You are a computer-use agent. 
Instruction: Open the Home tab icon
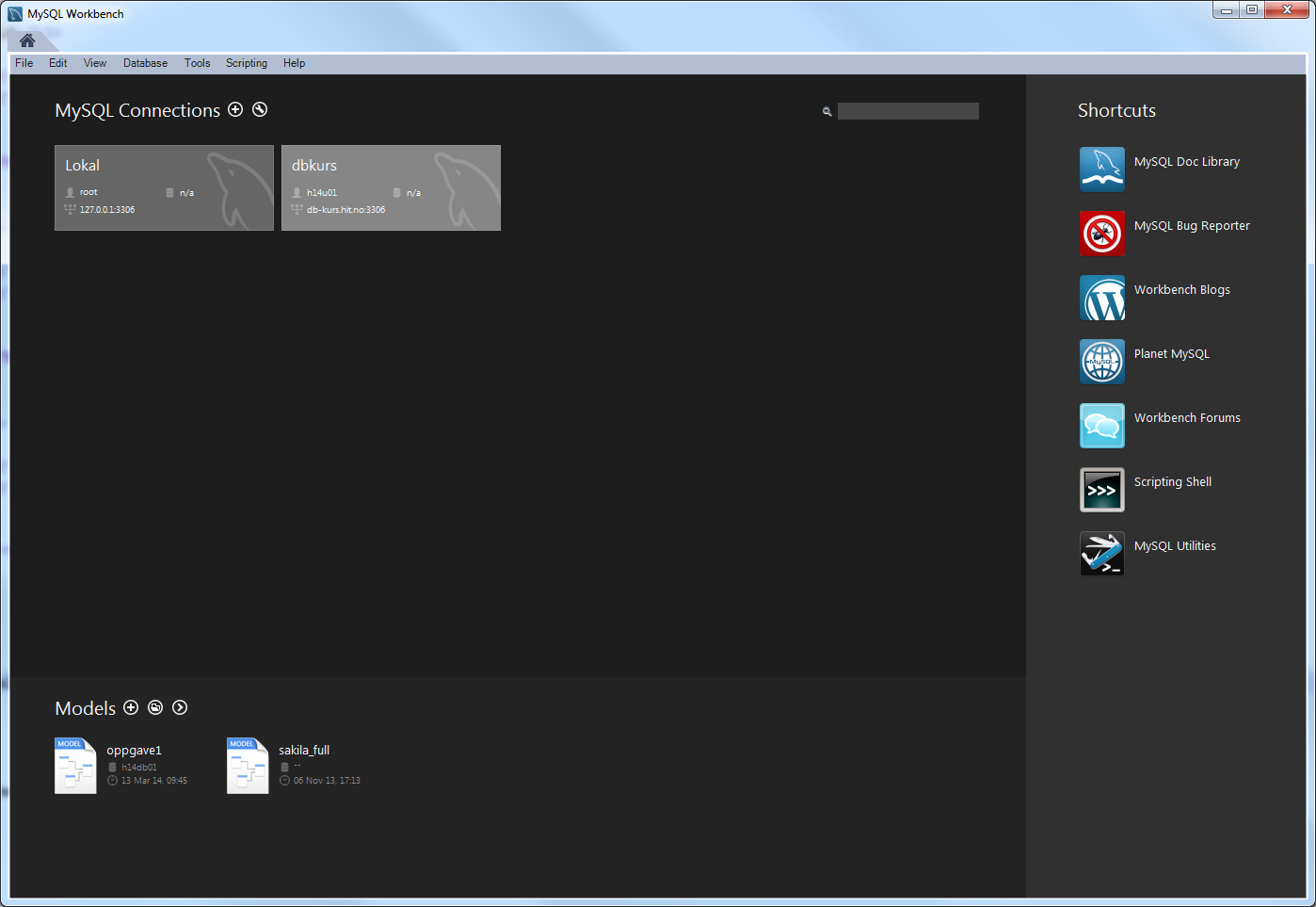point(27,40)
